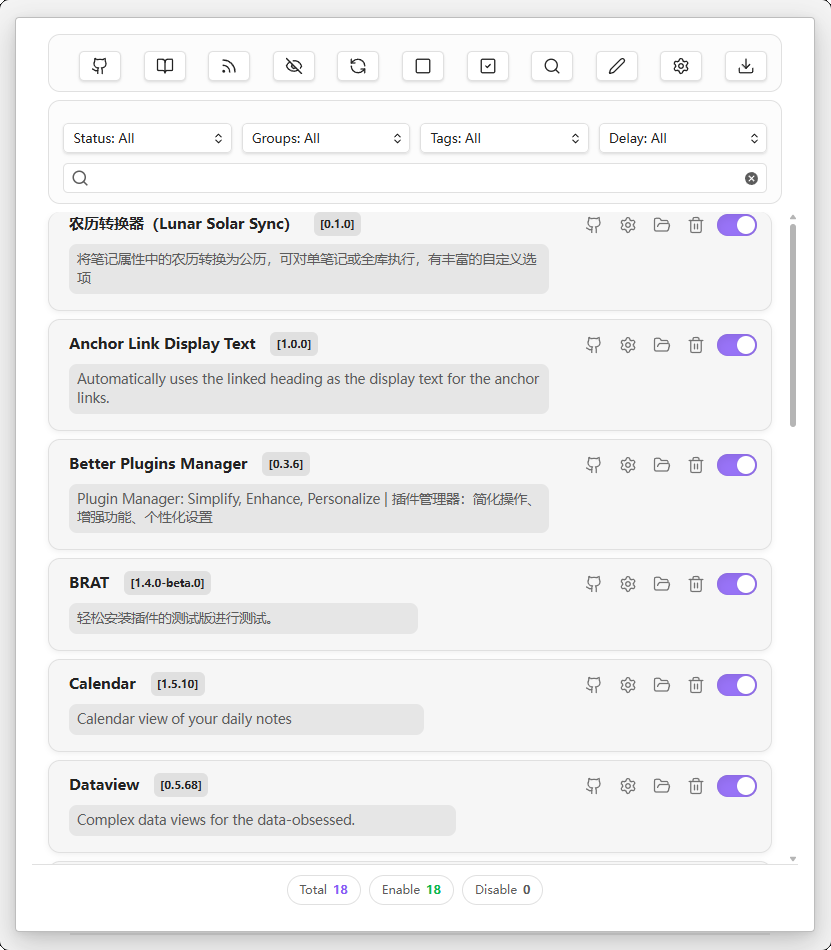Viewport: 831px width, 950px height.
Task: Toggle the crossed-out eye hide icon
Action: 294,66
